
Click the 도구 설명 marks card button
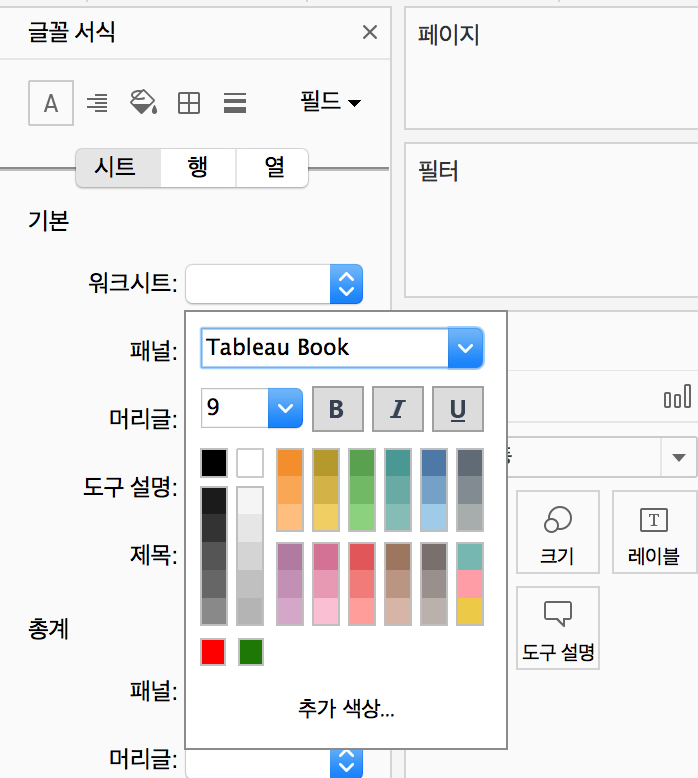[558, 628]
